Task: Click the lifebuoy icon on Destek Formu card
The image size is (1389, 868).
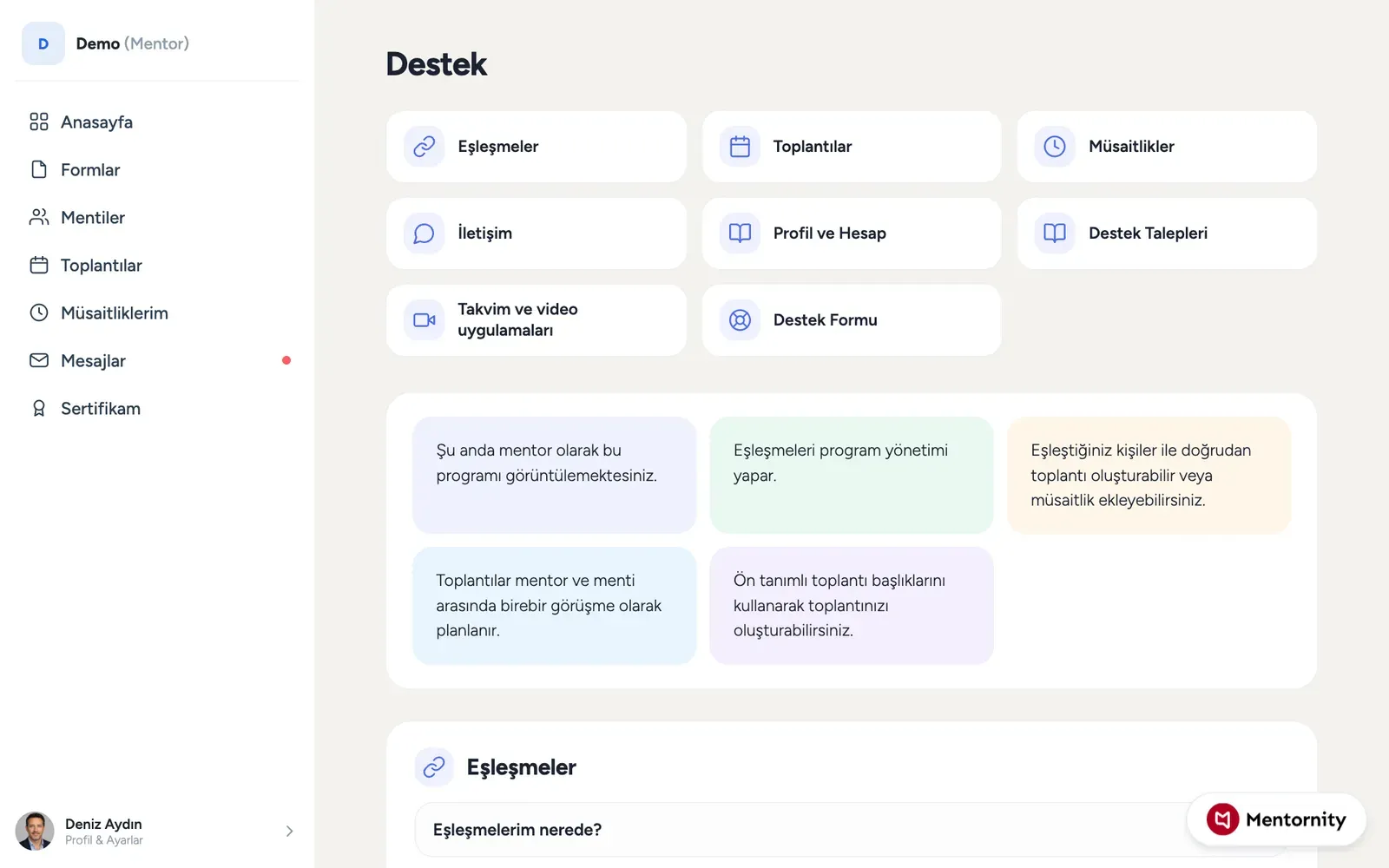Action: (740, 320)
